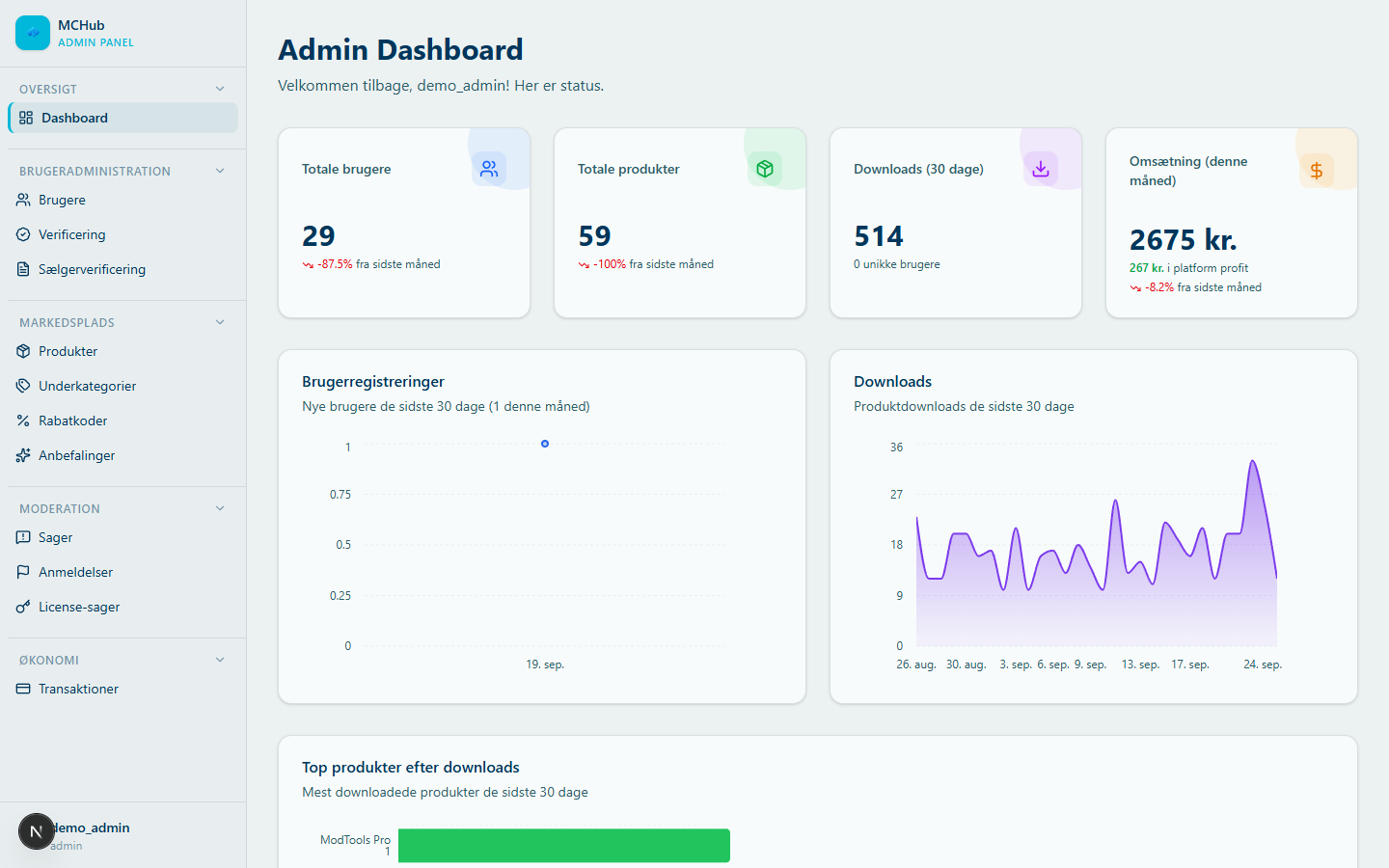This screenshot has width=1389, height=868.
Task: Click the "Top produkter efter downloads" heading
Action: point(411,768)
